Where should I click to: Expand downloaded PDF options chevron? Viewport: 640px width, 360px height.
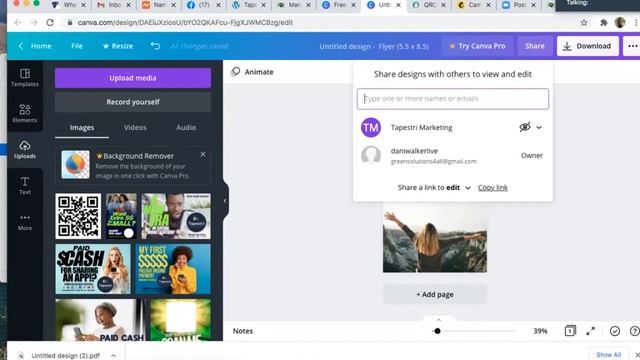pos(113,356)
